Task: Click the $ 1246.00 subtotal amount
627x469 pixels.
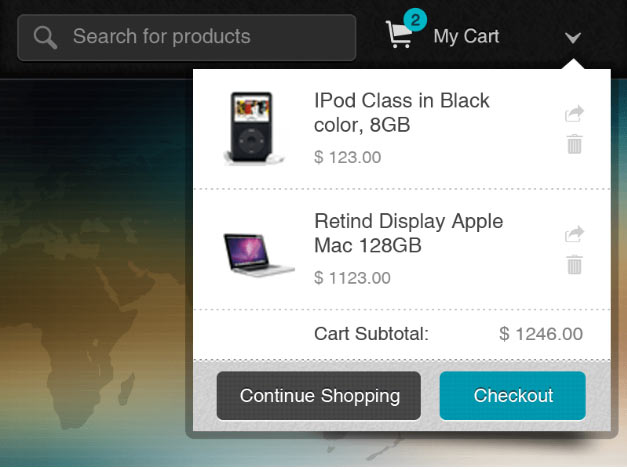Action: pyautogui.click(x=541, y=334)
